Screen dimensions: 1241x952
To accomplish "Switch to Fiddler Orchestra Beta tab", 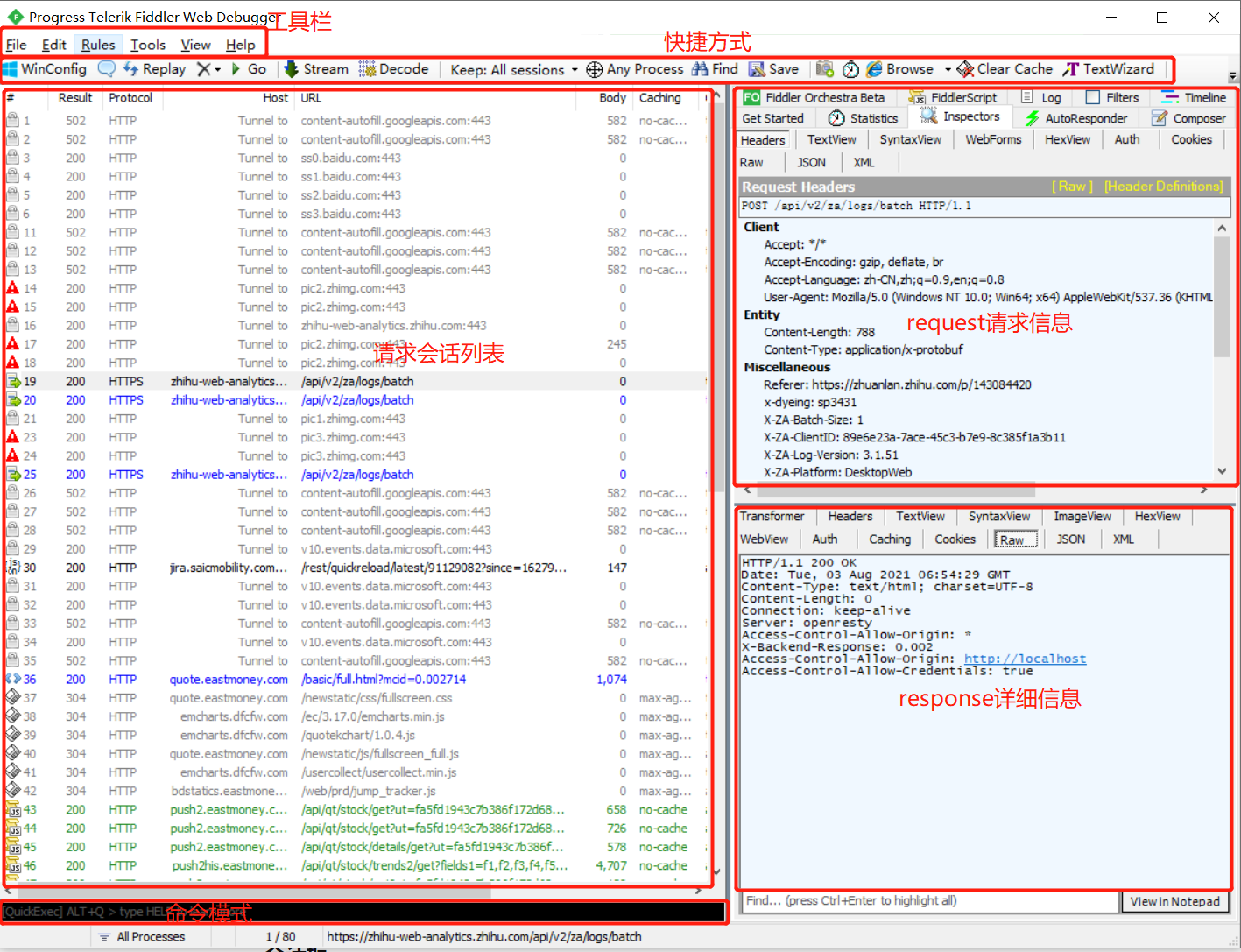I will (x=814, y=97).
